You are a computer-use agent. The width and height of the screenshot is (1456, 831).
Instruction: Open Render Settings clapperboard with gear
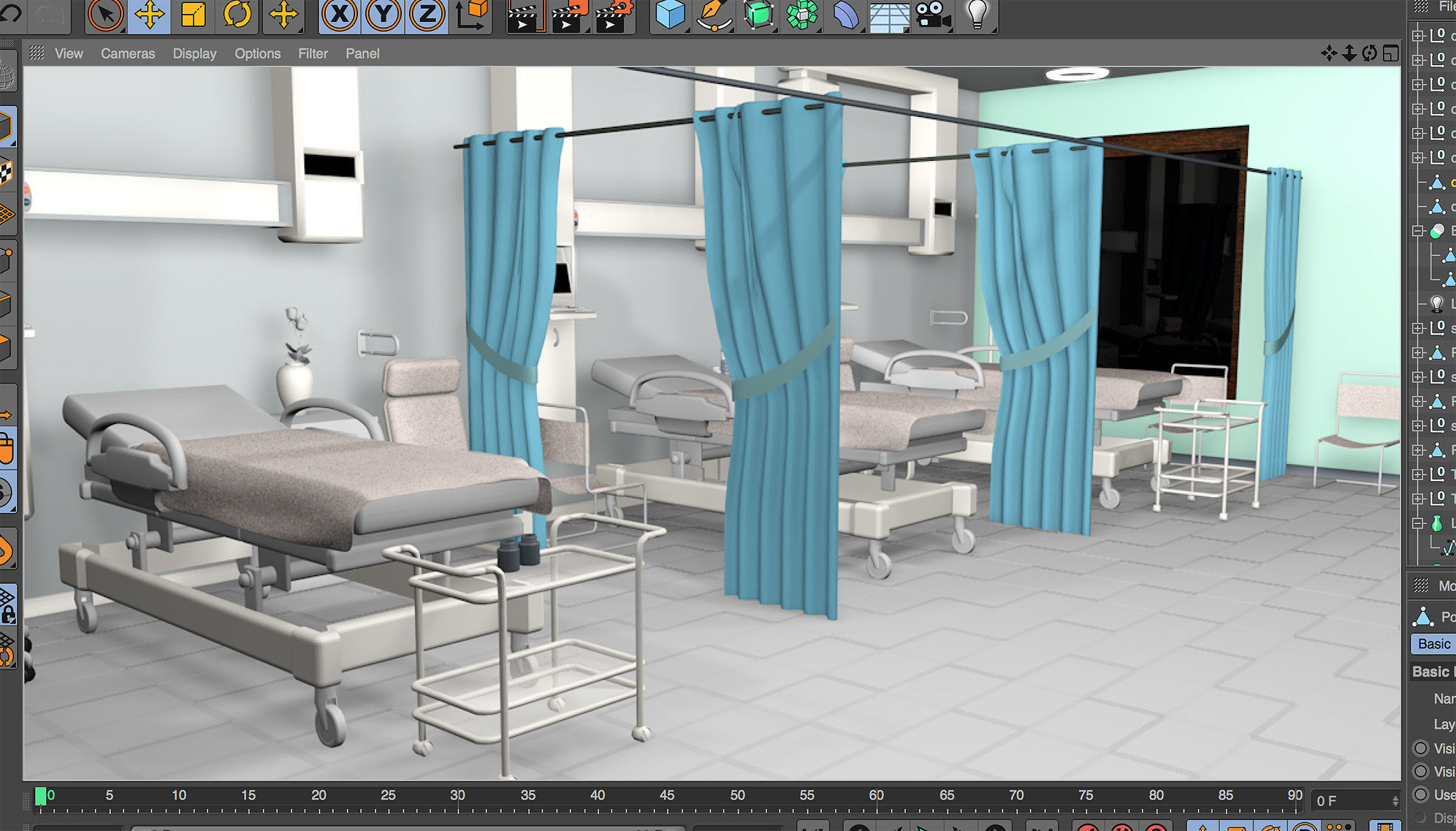pyautogui.click(x=614, y=16)
